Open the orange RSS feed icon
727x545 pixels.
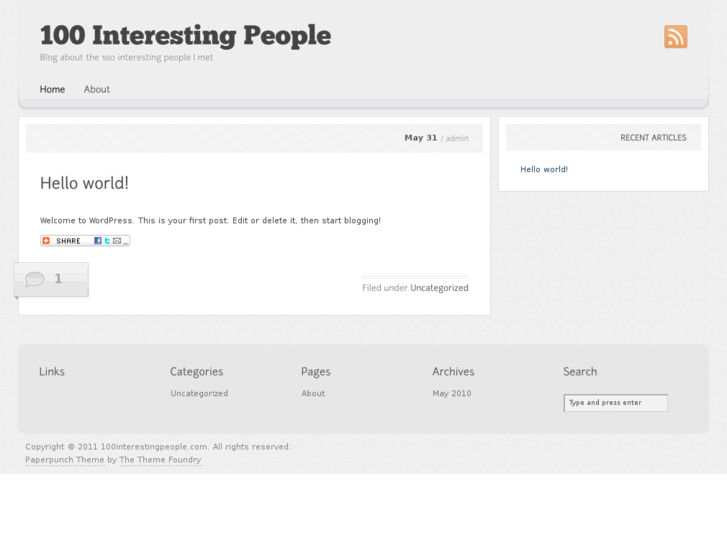[676, 37]
